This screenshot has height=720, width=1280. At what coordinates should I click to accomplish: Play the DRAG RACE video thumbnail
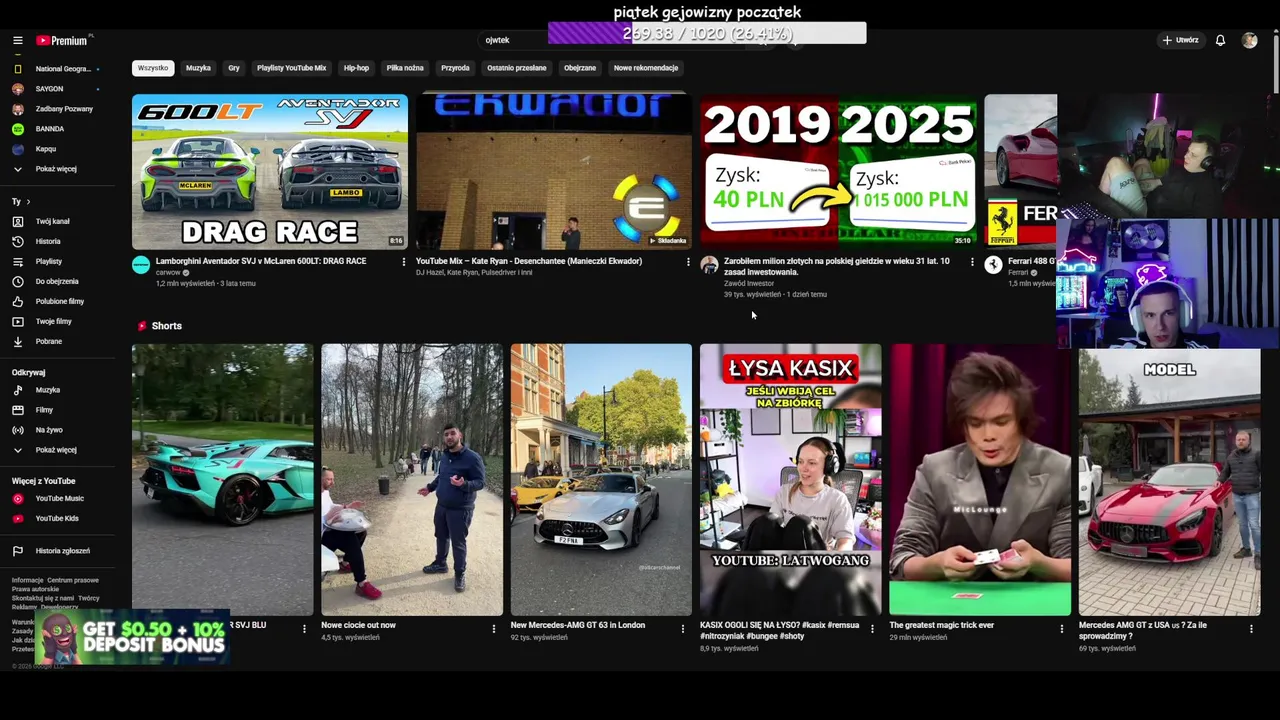tap(270, 172)
